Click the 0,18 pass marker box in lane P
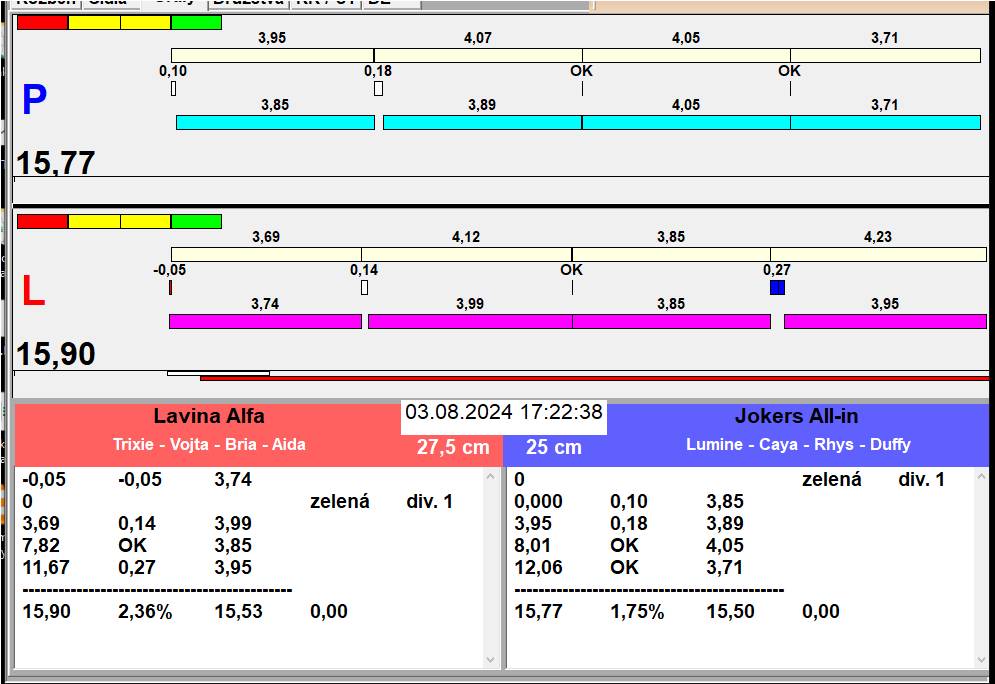The width and height of the screenshot is (995, 684). [x=378, y=88]
